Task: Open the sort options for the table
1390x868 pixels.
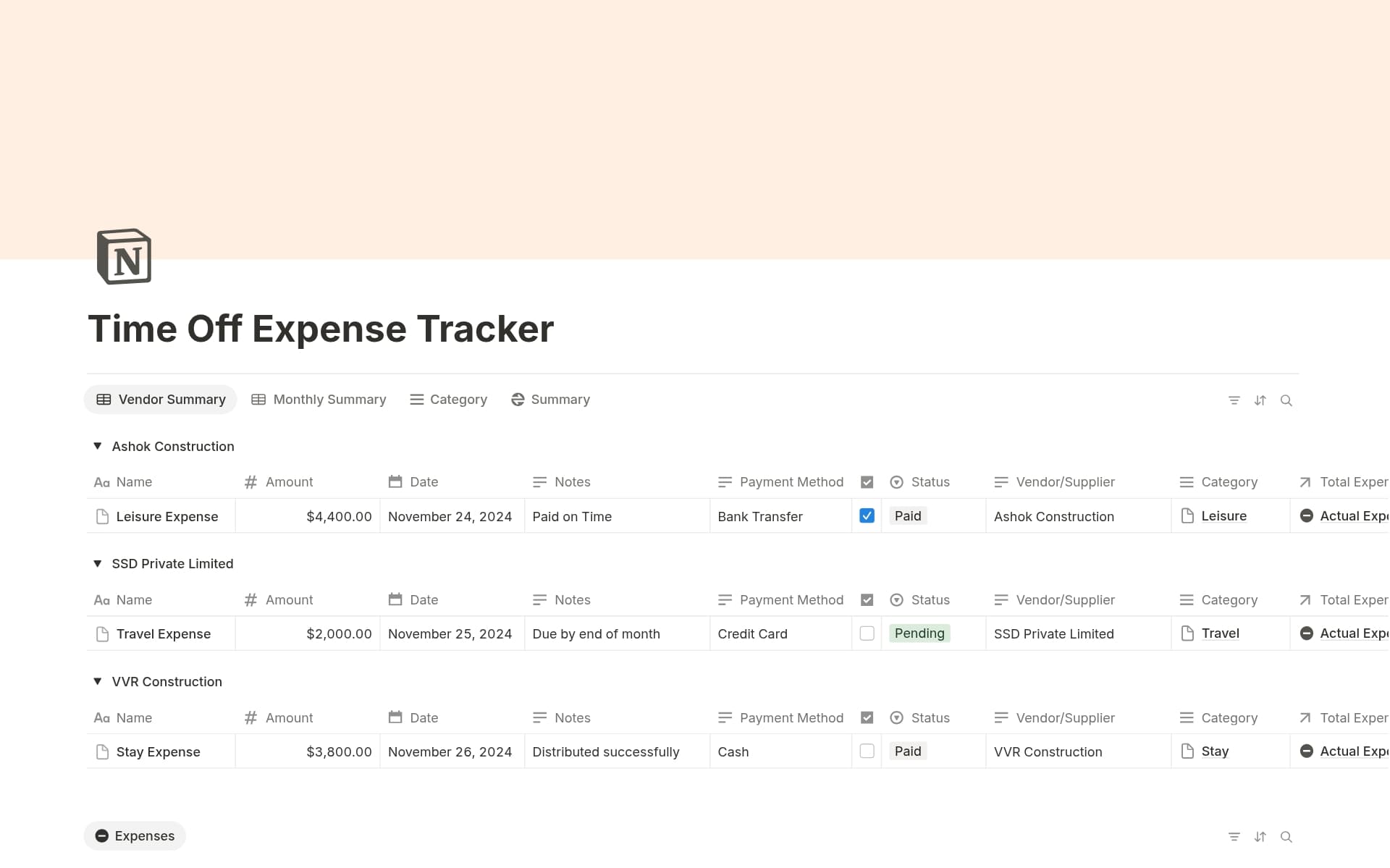Action: (1260, 400)
